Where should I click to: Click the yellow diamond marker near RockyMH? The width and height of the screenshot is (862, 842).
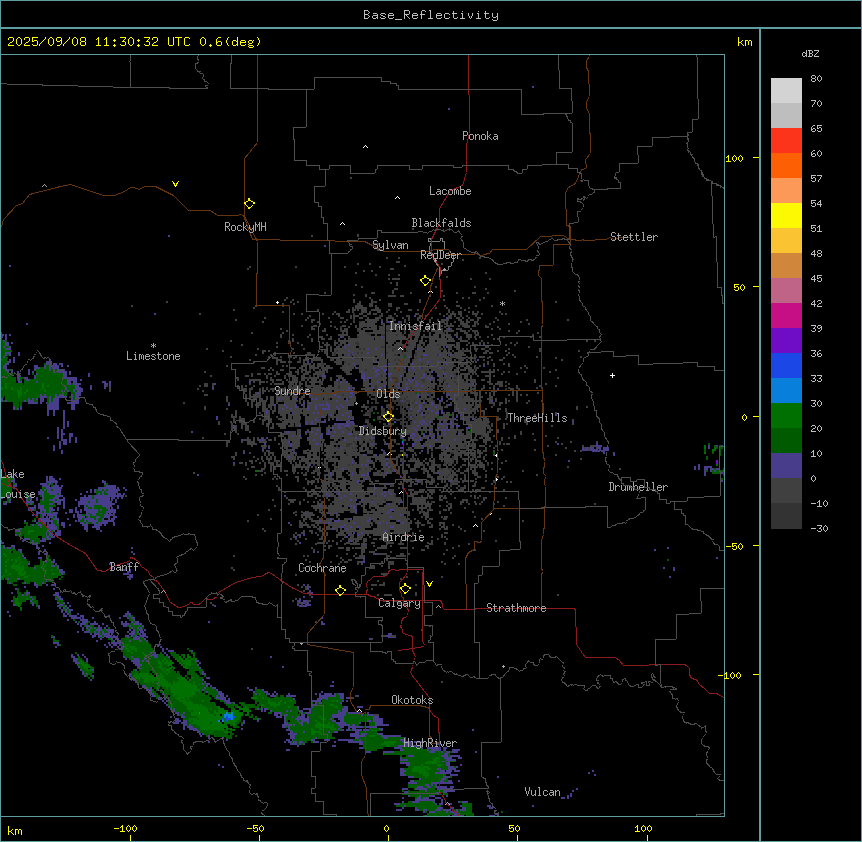pos(250,204)
